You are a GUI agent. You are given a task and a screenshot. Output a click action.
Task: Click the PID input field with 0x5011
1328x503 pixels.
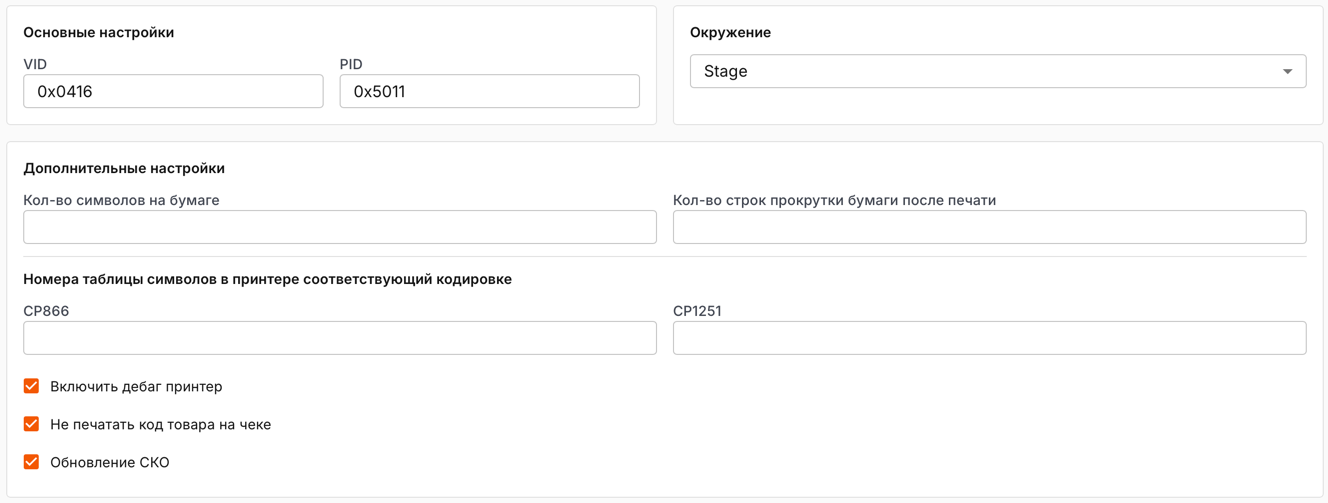point(490,91)
